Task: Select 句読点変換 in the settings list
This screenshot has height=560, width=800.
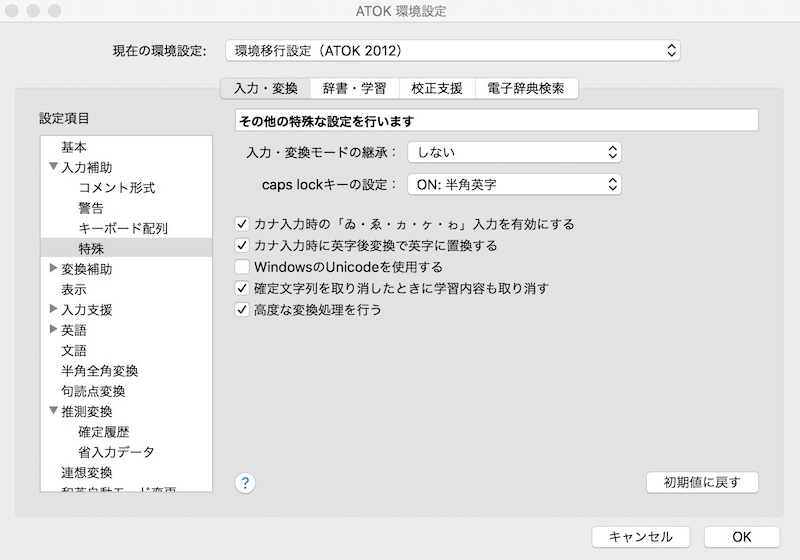Action: point(93,391)
